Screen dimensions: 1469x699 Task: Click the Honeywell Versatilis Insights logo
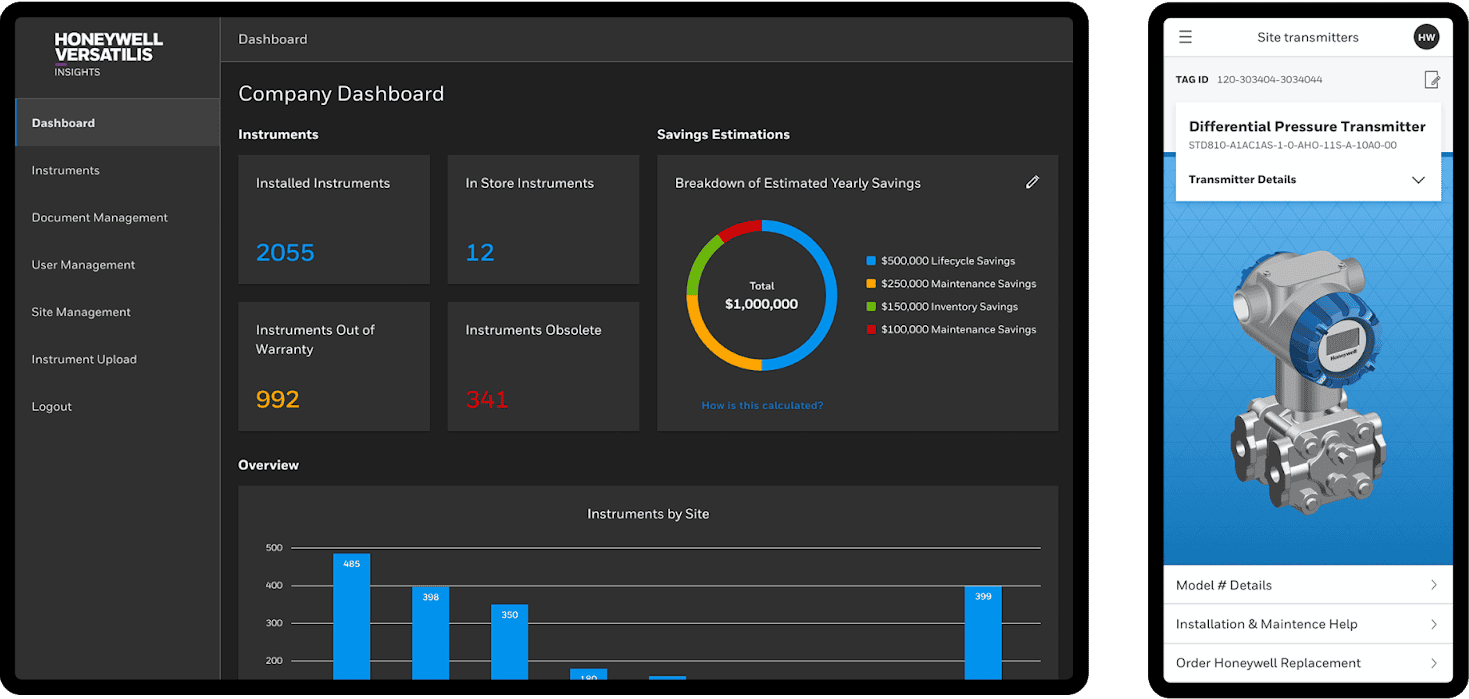108,54
